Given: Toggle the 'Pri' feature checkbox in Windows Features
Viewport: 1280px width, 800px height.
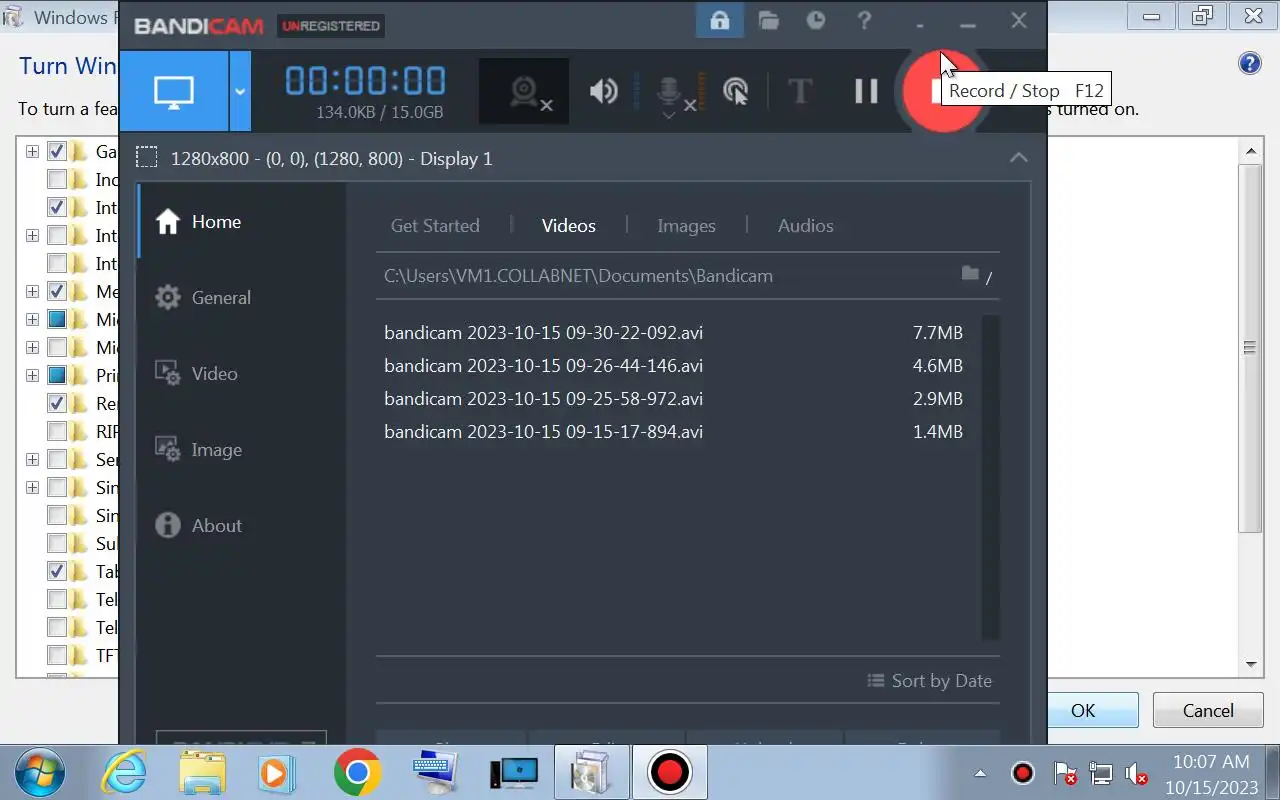Looking at the screenshot, I should tap(57, 376).
